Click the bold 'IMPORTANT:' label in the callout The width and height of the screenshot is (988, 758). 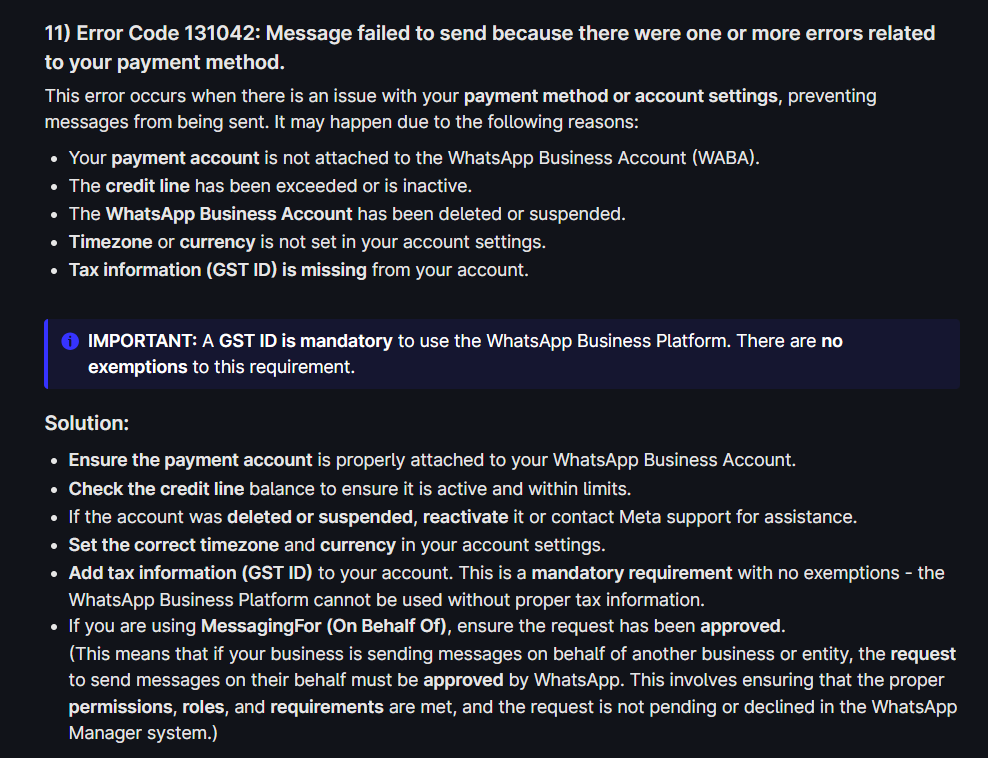pyautogui.click(x=142, y=341)
